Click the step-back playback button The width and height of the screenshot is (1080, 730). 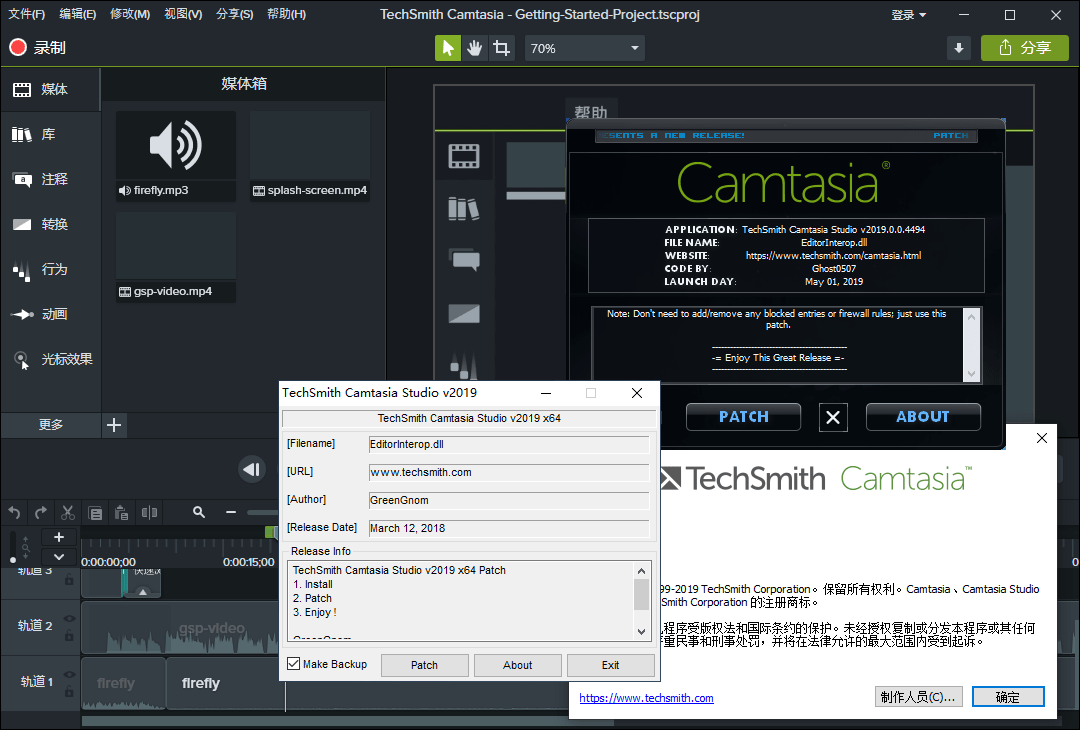[x=251, y=470]
